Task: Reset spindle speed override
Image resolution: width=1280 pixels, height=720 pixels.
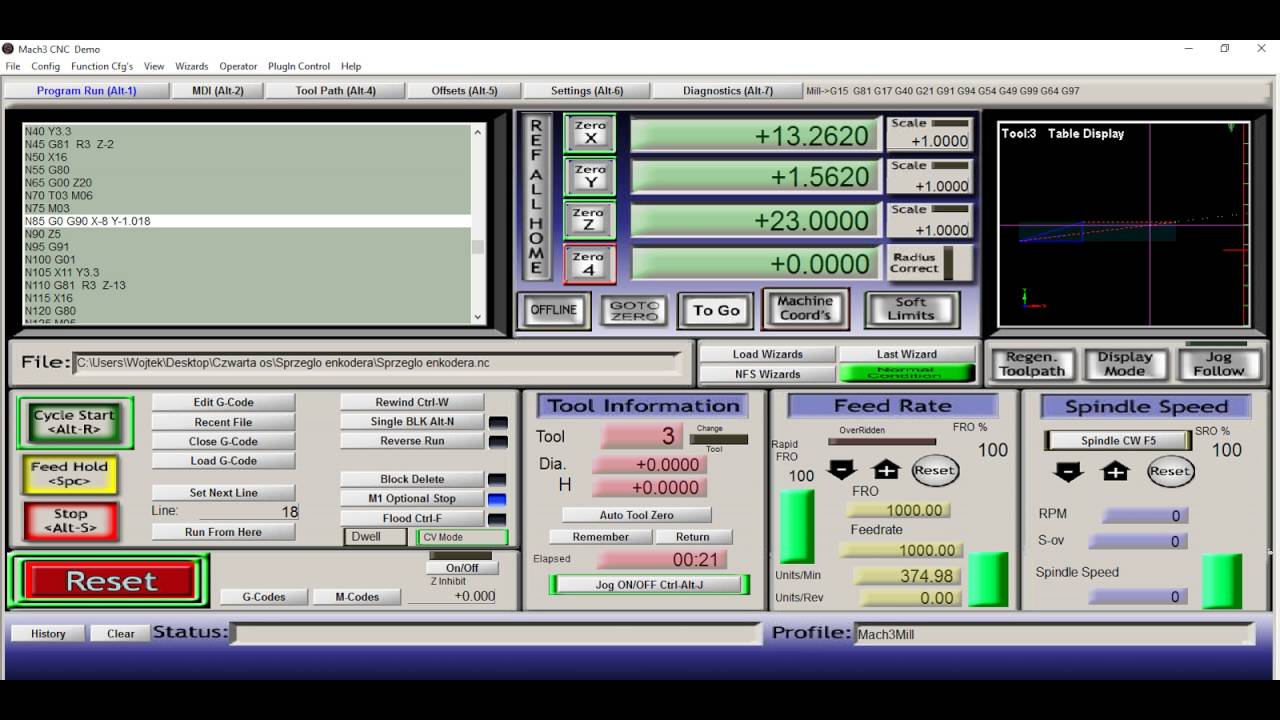Action: [x=1170, y=471]
